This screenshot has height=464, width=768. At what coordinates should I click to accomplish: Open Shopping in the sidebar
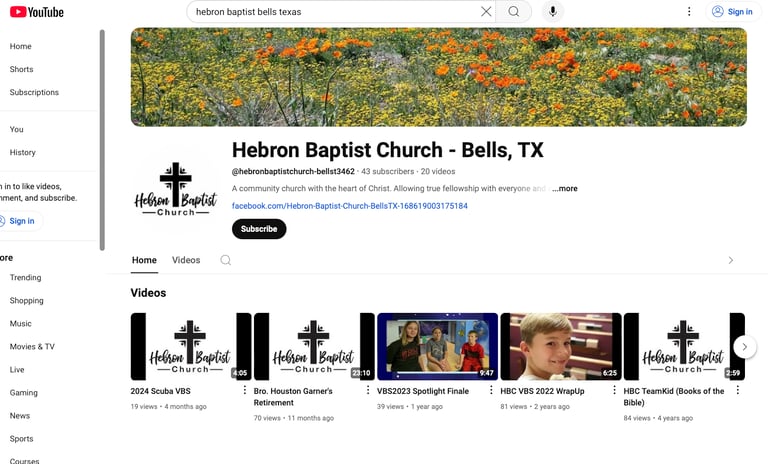click(x=26, y=300)
